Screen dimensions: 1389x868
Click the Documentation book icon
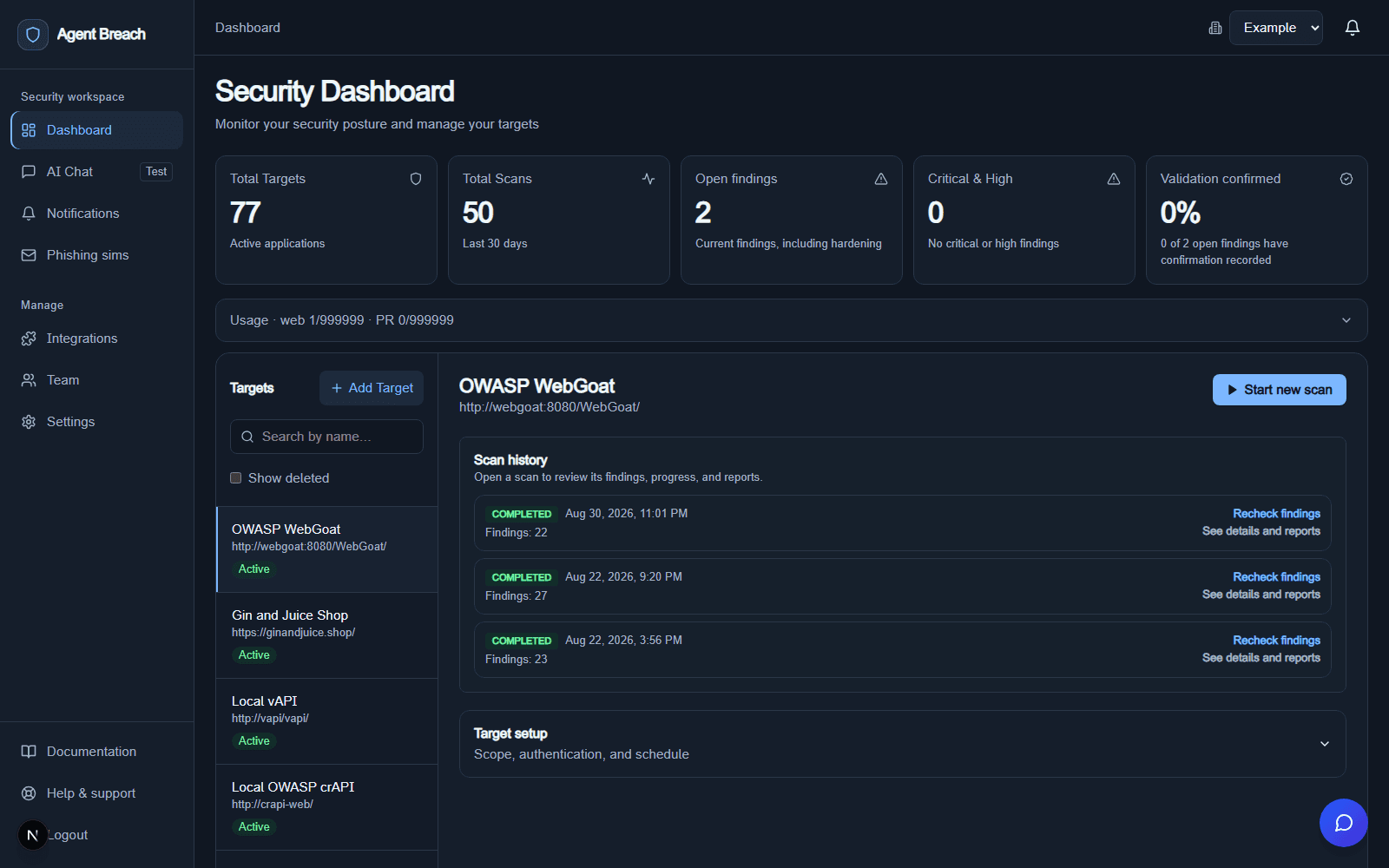point(29,752)
